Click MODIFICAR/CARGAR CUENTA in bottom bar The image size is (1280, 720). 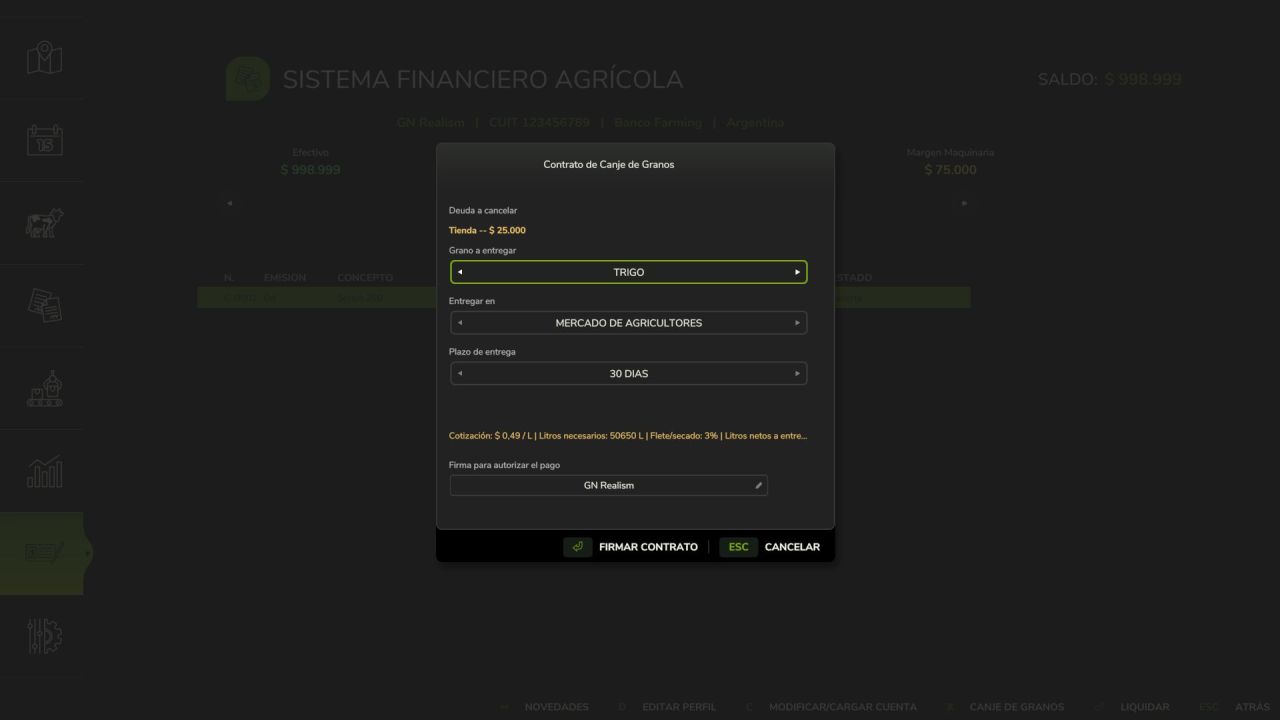click(843, 707)
